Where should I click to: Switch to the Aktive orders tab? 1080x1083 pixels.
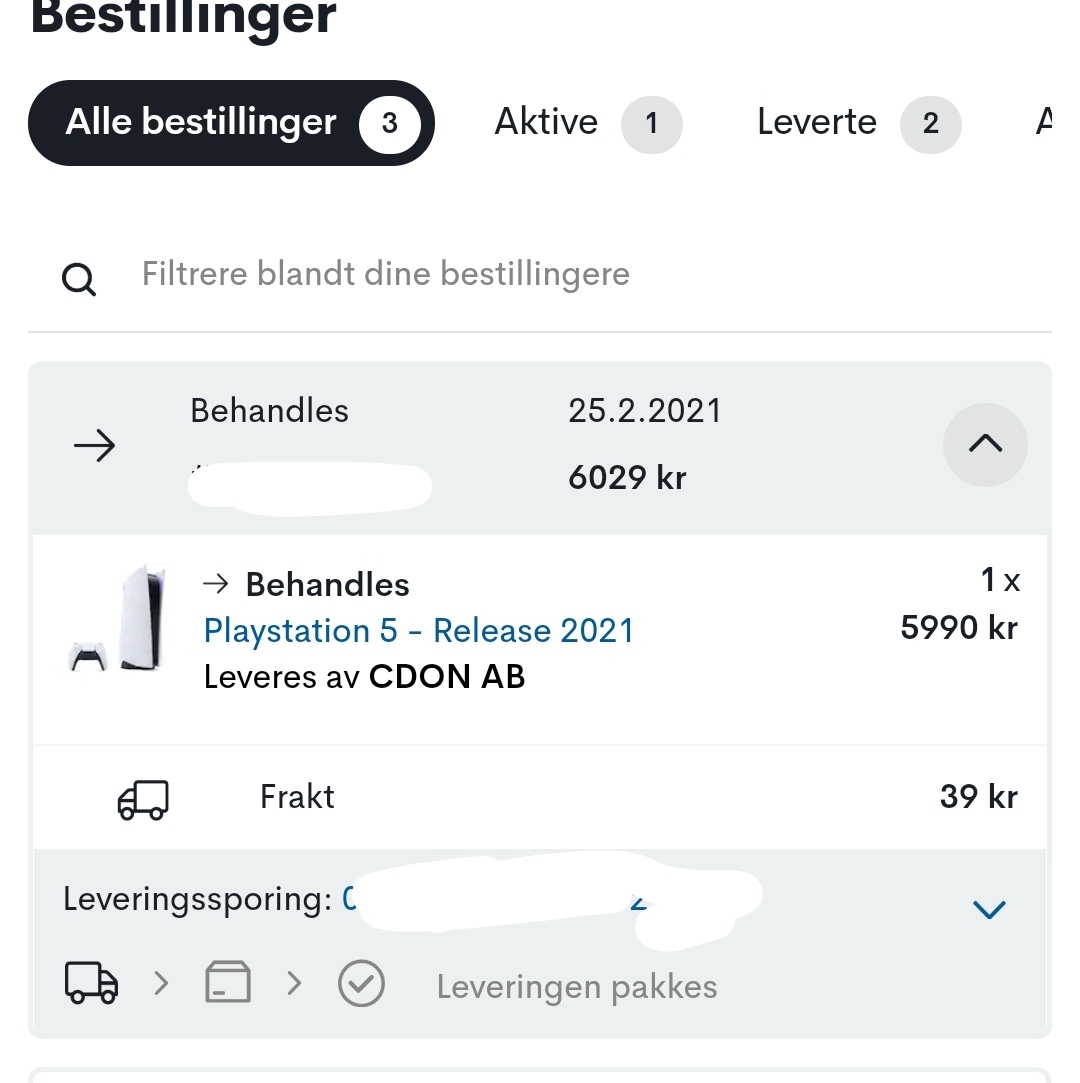pos(588,123)
